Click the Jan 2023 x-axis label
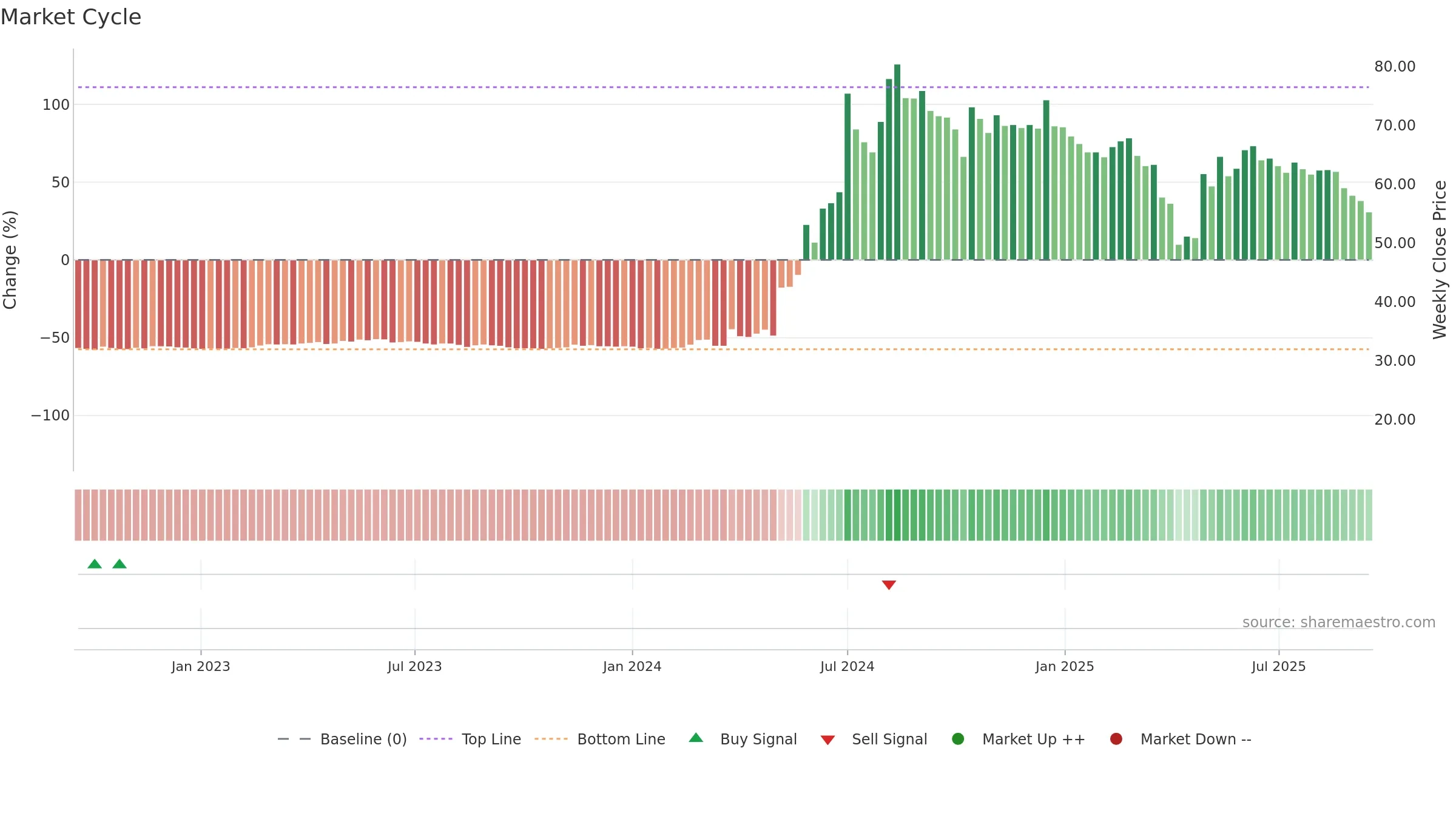 coord(201,667)
